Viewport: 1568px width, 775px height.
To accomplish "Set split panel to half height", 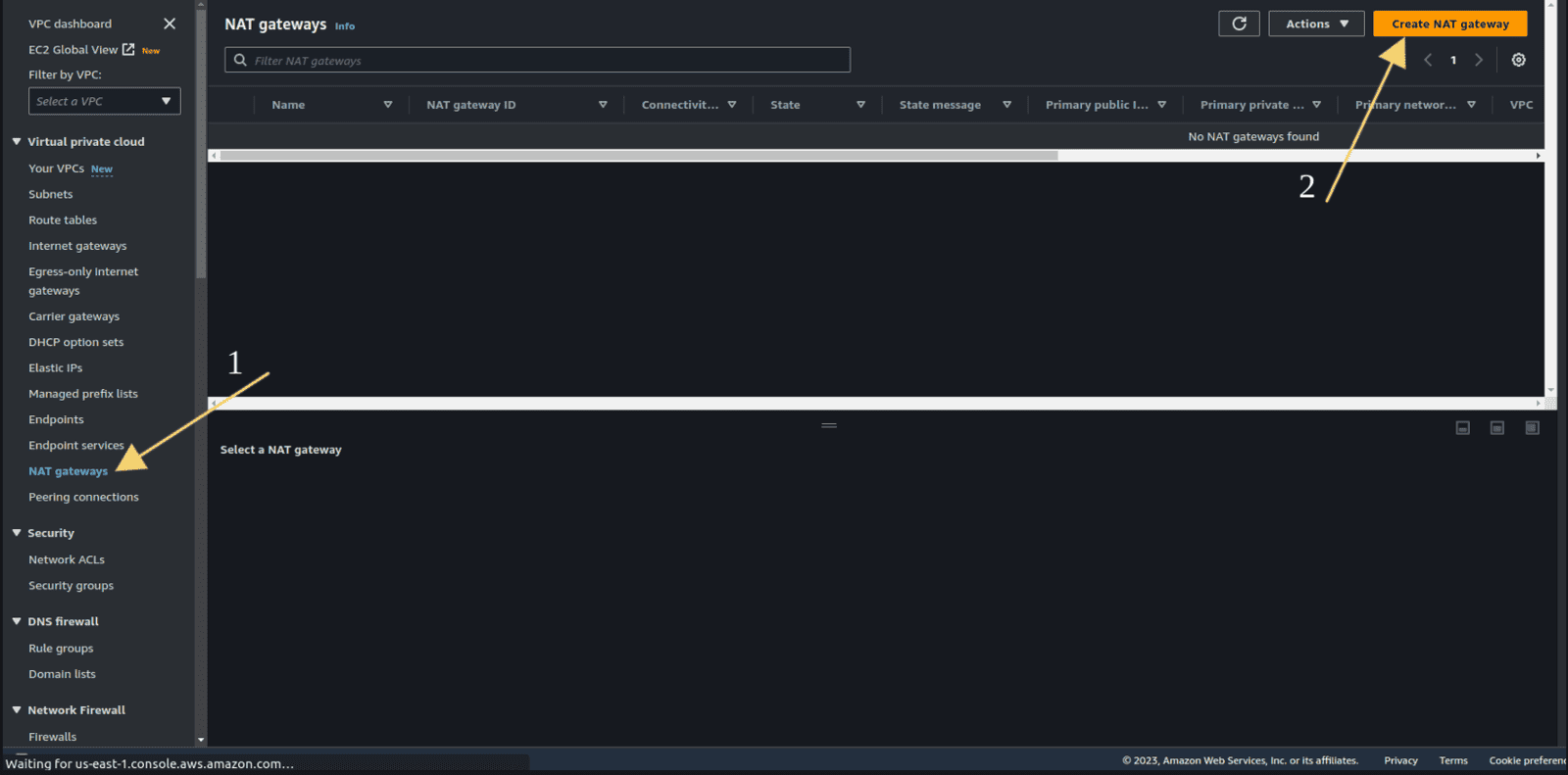I will pos(1496,428).
